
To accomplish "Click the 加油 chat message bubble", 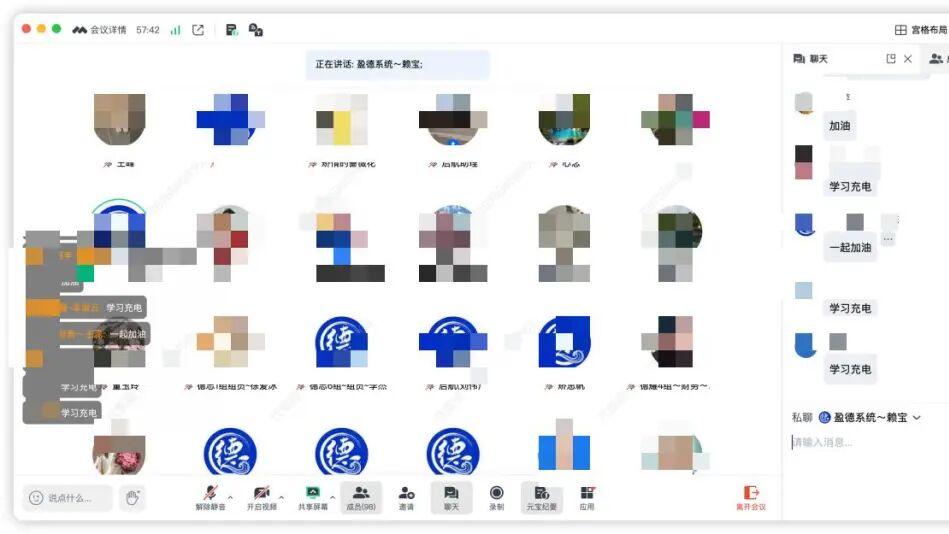I will coord(839,127).
